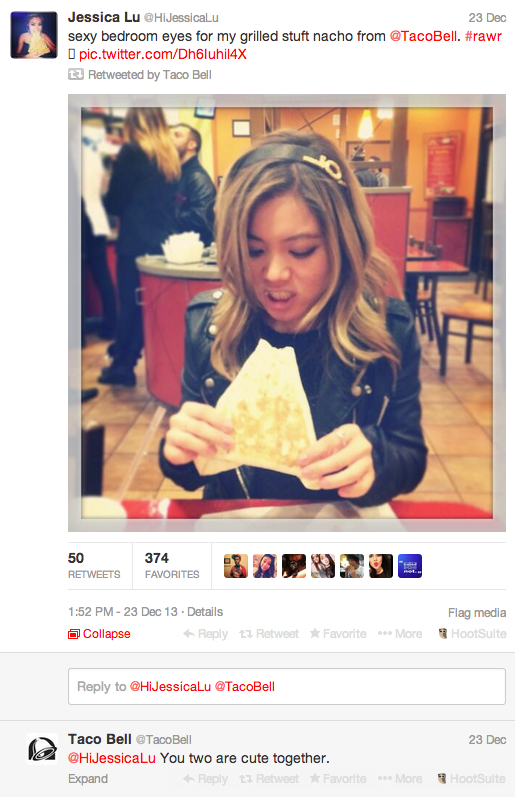This screenshot has height=798, width=532.
Task: Favorite Jessica Lu's tweet with the star
Action: [x=338, y=634]
